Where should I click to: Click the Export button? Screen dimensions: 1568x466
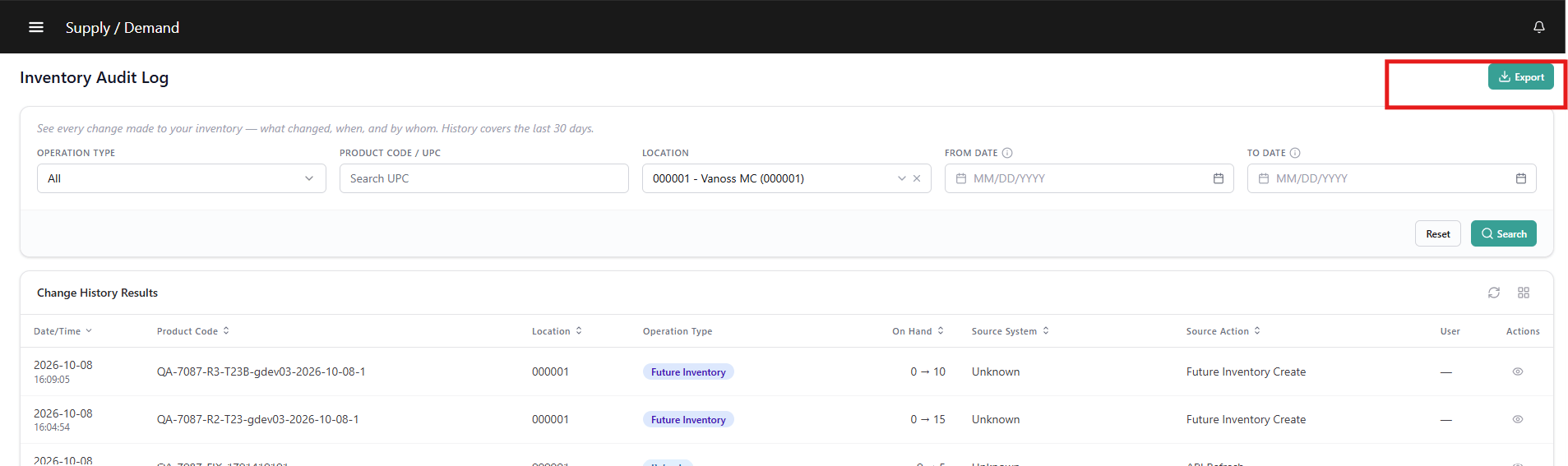pyautogui.click(x=1520, y=76)
